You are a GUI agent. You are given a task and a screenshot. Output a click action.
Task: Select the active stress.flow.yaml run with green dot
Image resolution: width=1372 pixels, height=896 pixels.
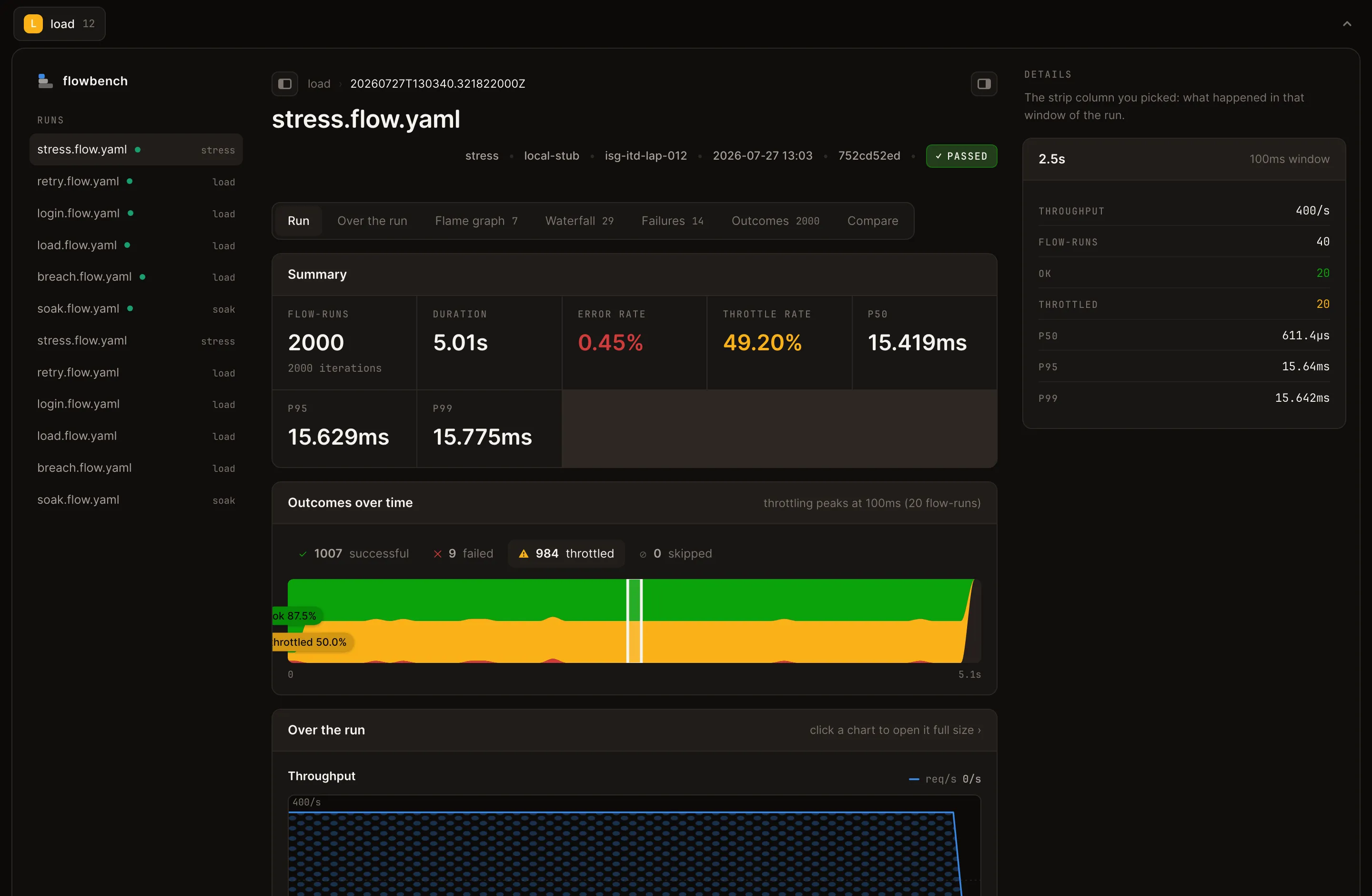pos(136,149)
